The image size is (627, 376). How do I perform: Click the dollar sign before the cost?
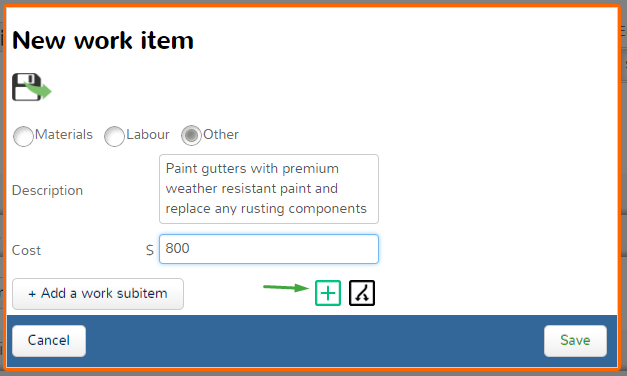150,250
